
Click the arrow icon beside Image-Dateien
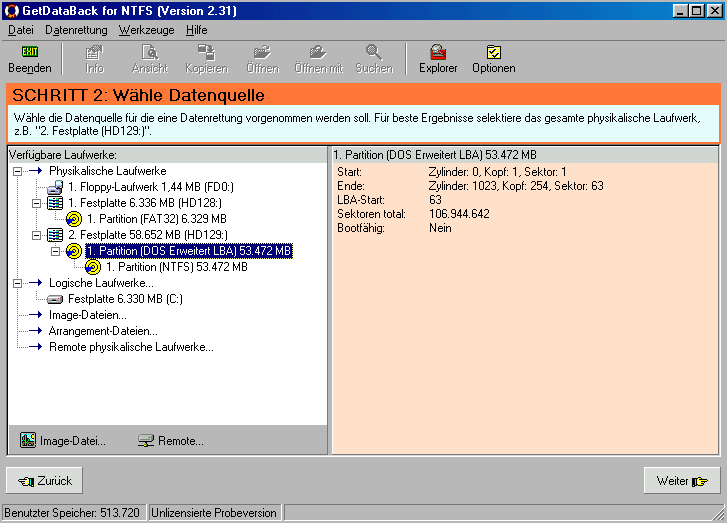36,315
